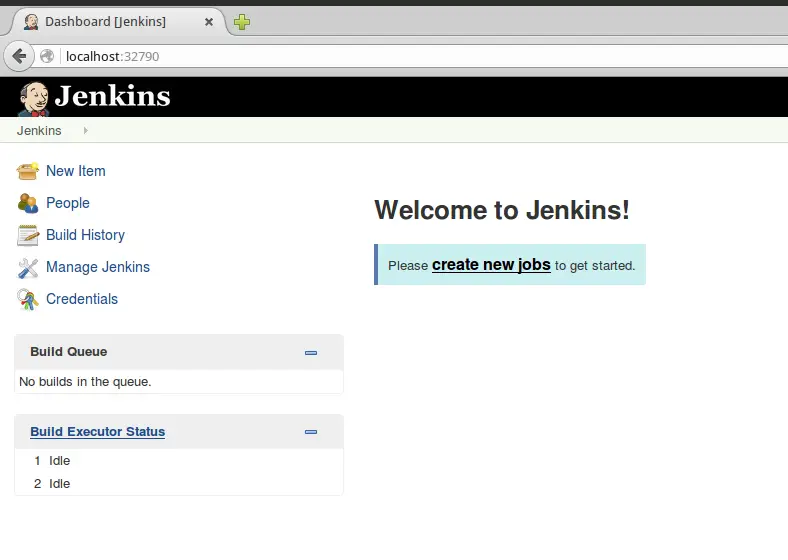Click the New Item box icon
The height and width of the screenshot is (560, 788).
coord(28,171)
